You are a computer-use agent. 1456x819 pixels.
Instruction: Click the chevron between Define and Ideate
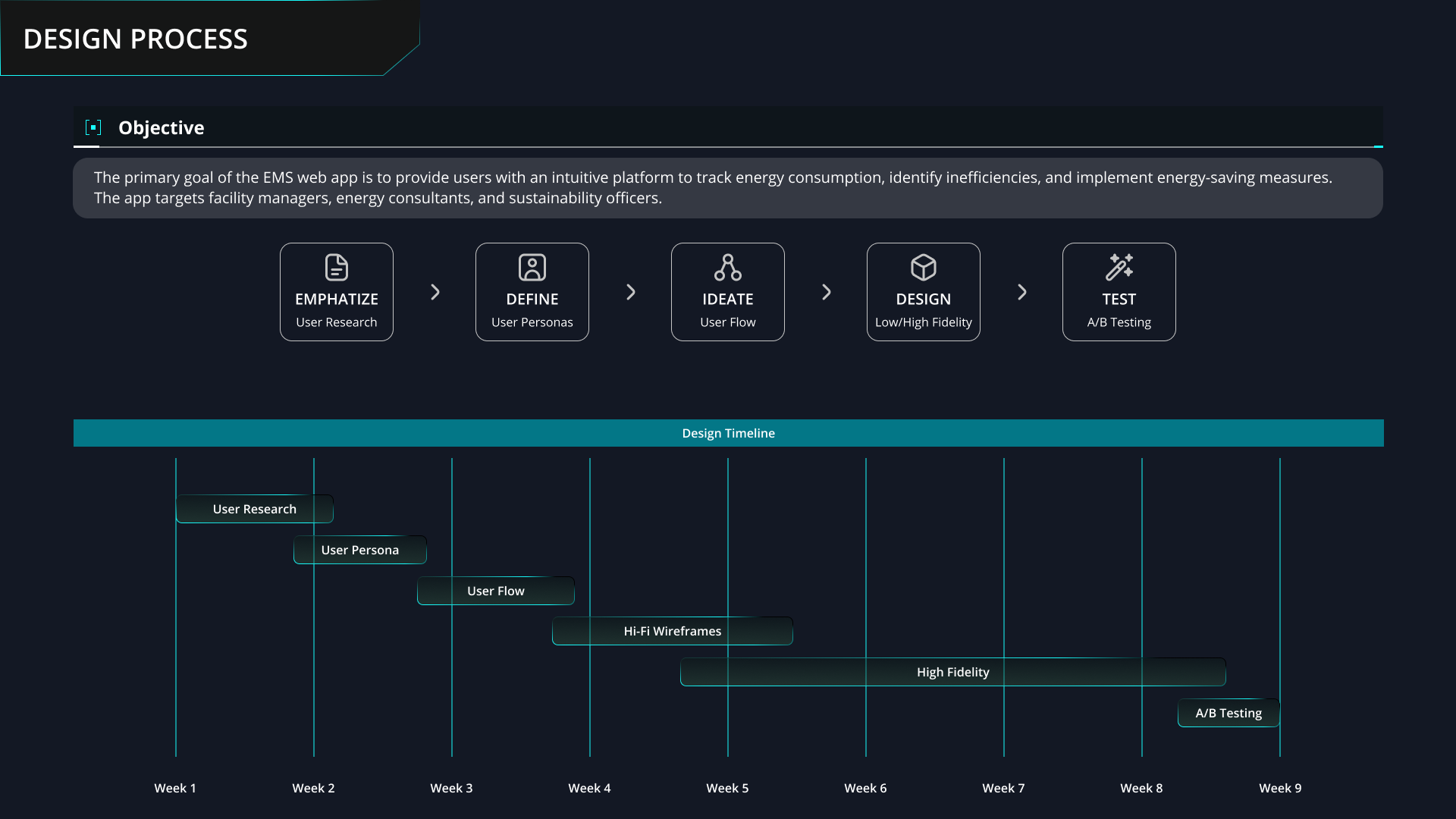[x=630, y=292]
